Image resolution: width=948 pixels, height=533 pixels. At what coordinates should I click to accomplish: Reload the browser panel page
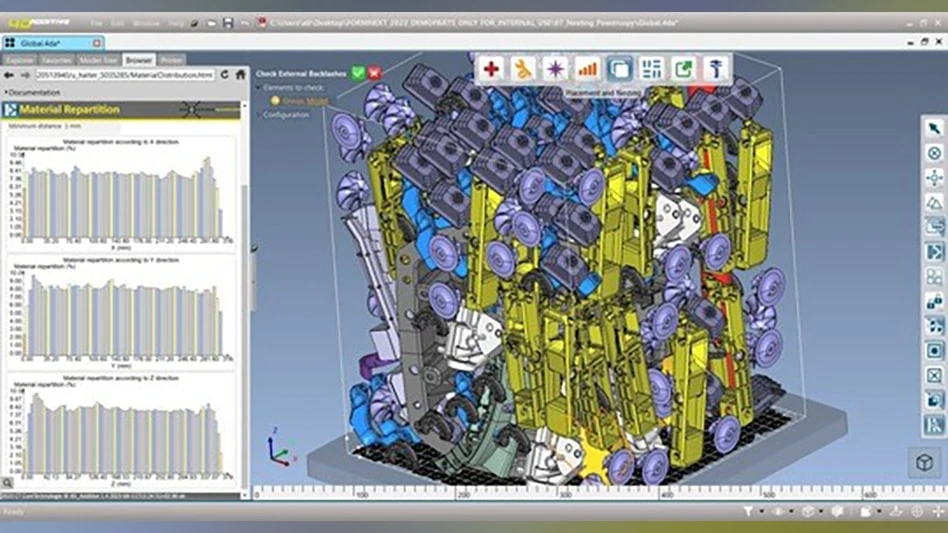click(x=225, y=74)
